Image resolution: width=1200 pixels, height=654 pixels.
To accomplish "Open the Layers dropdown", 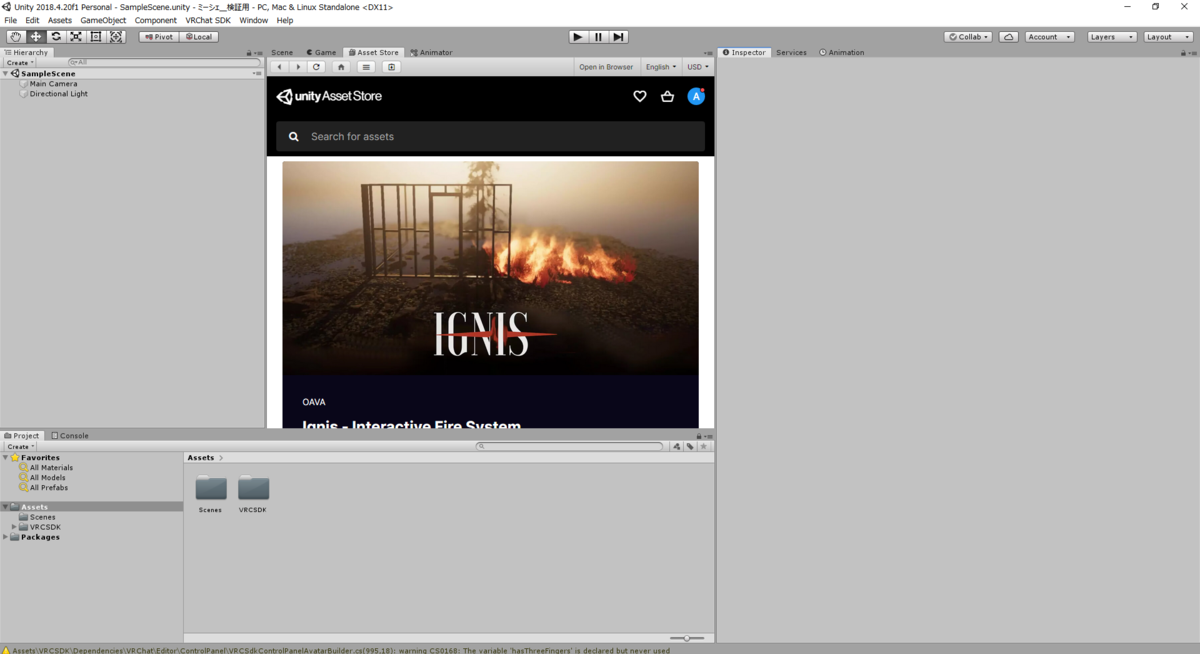I will pos(1112,37).
